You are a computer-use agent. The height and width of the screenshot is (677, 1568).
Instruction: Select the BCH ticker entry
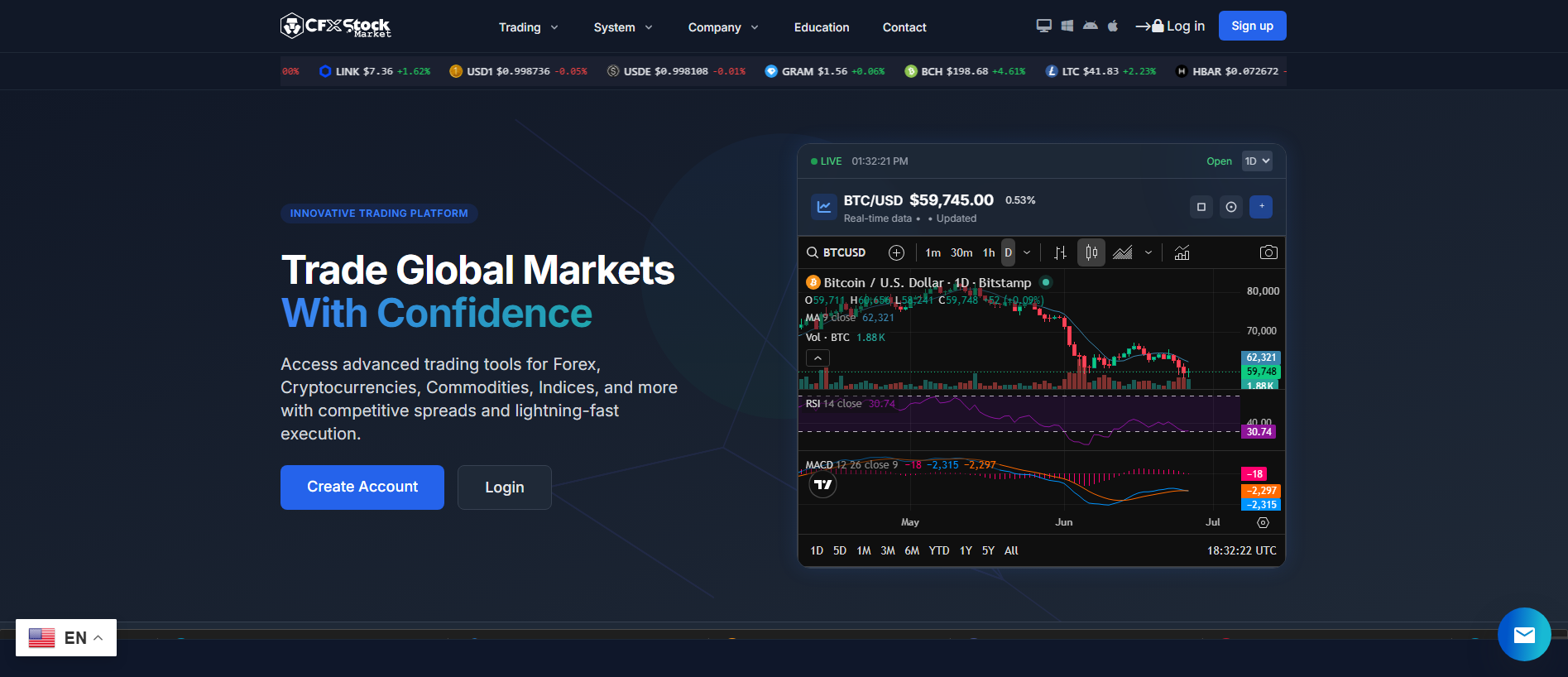pyautogui.click(x=965, y=71)
